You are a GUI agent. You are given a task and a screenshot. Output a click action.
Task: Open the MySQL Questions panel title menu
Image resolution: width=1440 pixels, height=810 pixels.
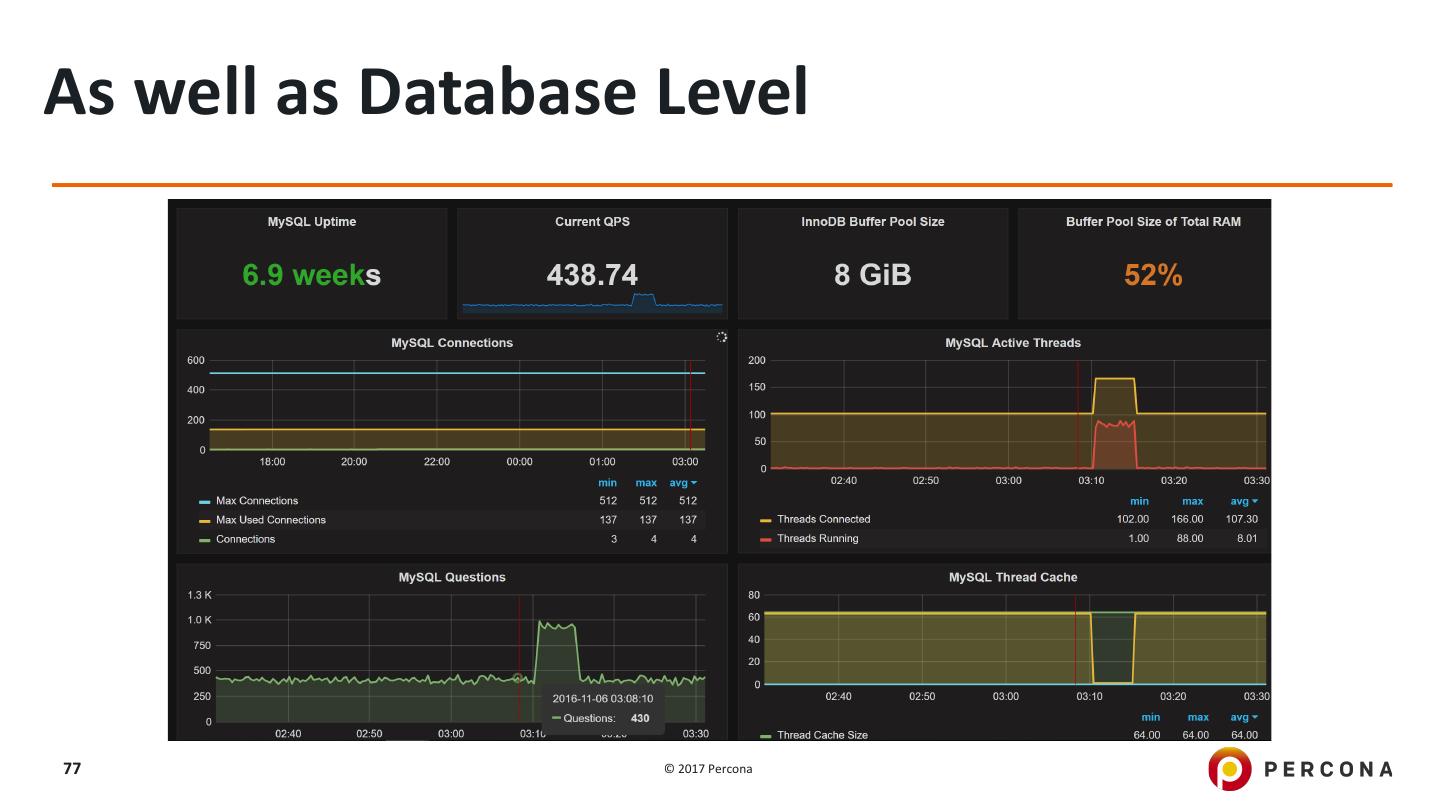coord(451,577)
